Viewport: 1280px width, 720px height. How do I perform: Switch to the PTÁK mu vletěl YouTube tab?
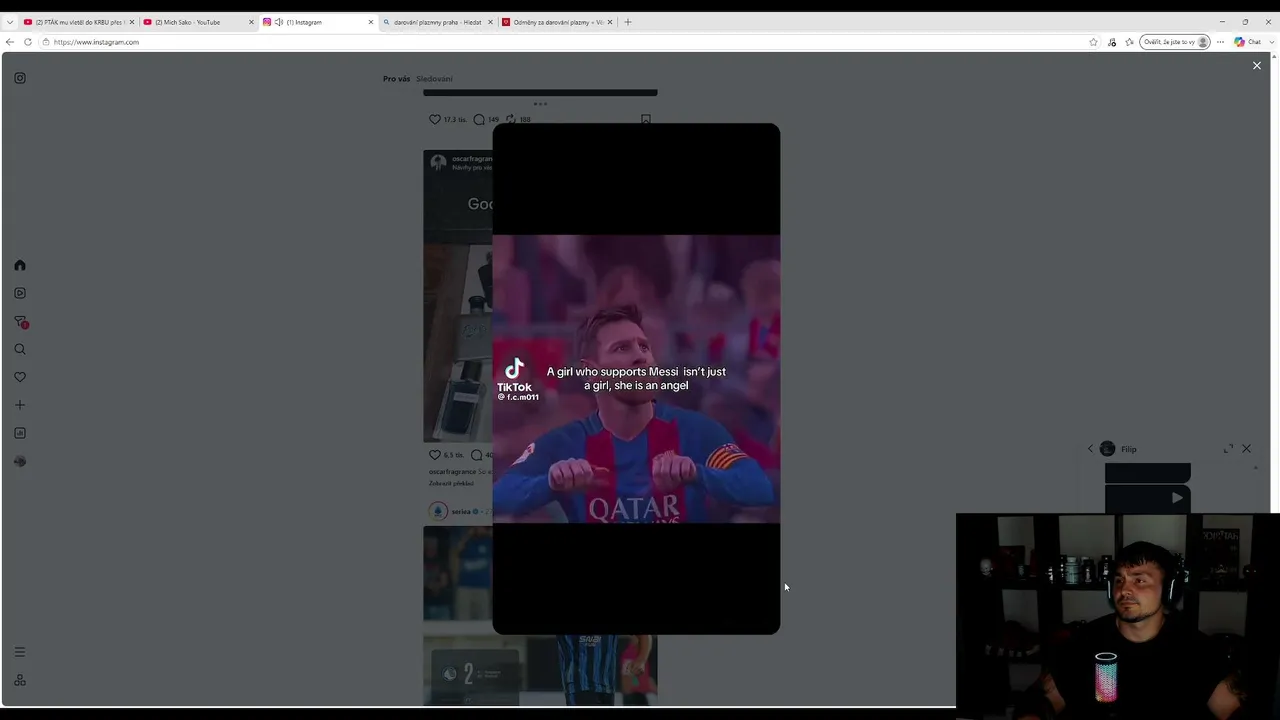click(x=79, y=22)
